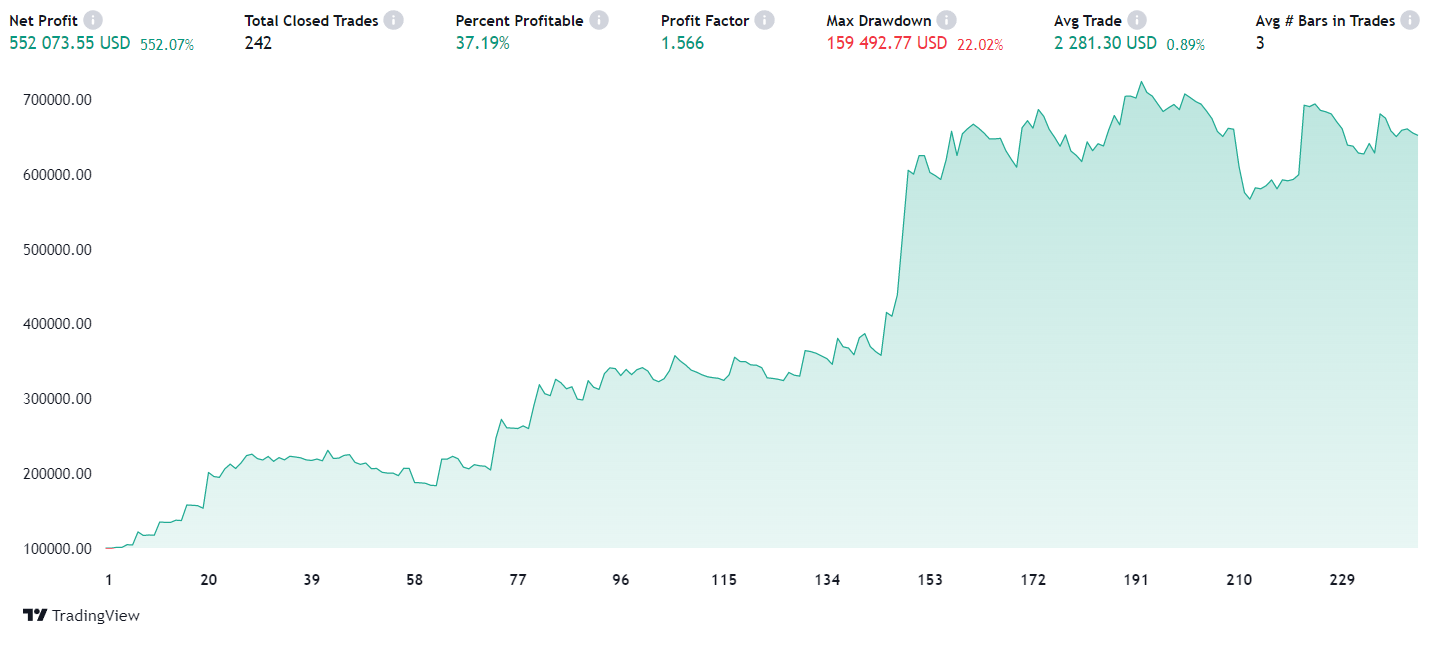The image size is (1434, 650).
Task: Click the 1.566 profit factor value
Action: (x=682, y=43)
